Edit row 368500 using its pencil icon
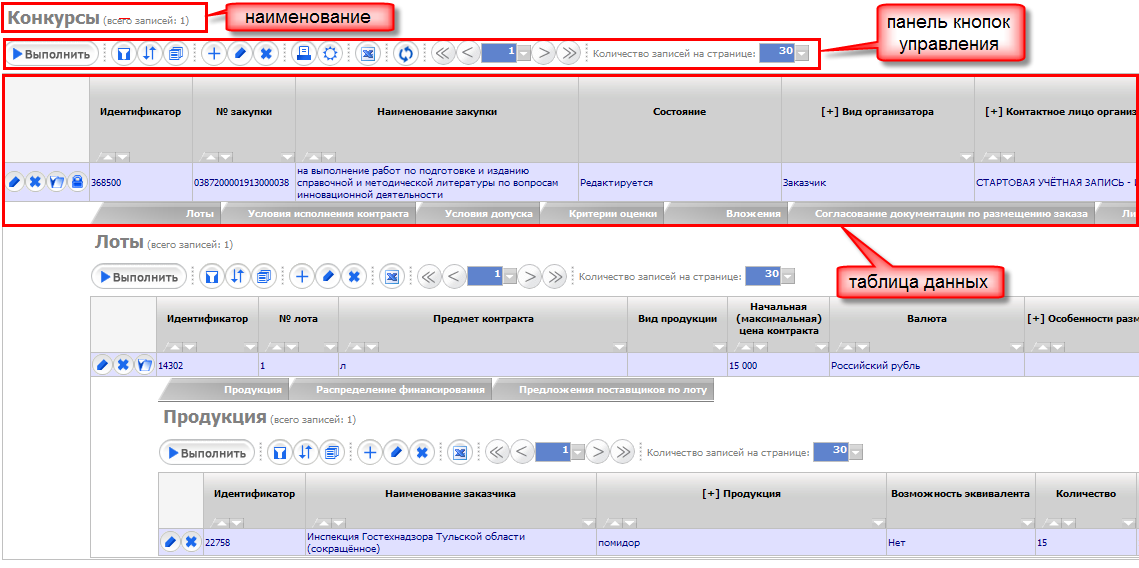This screenshot has width=1139, height=568. (x=15, y=183)
